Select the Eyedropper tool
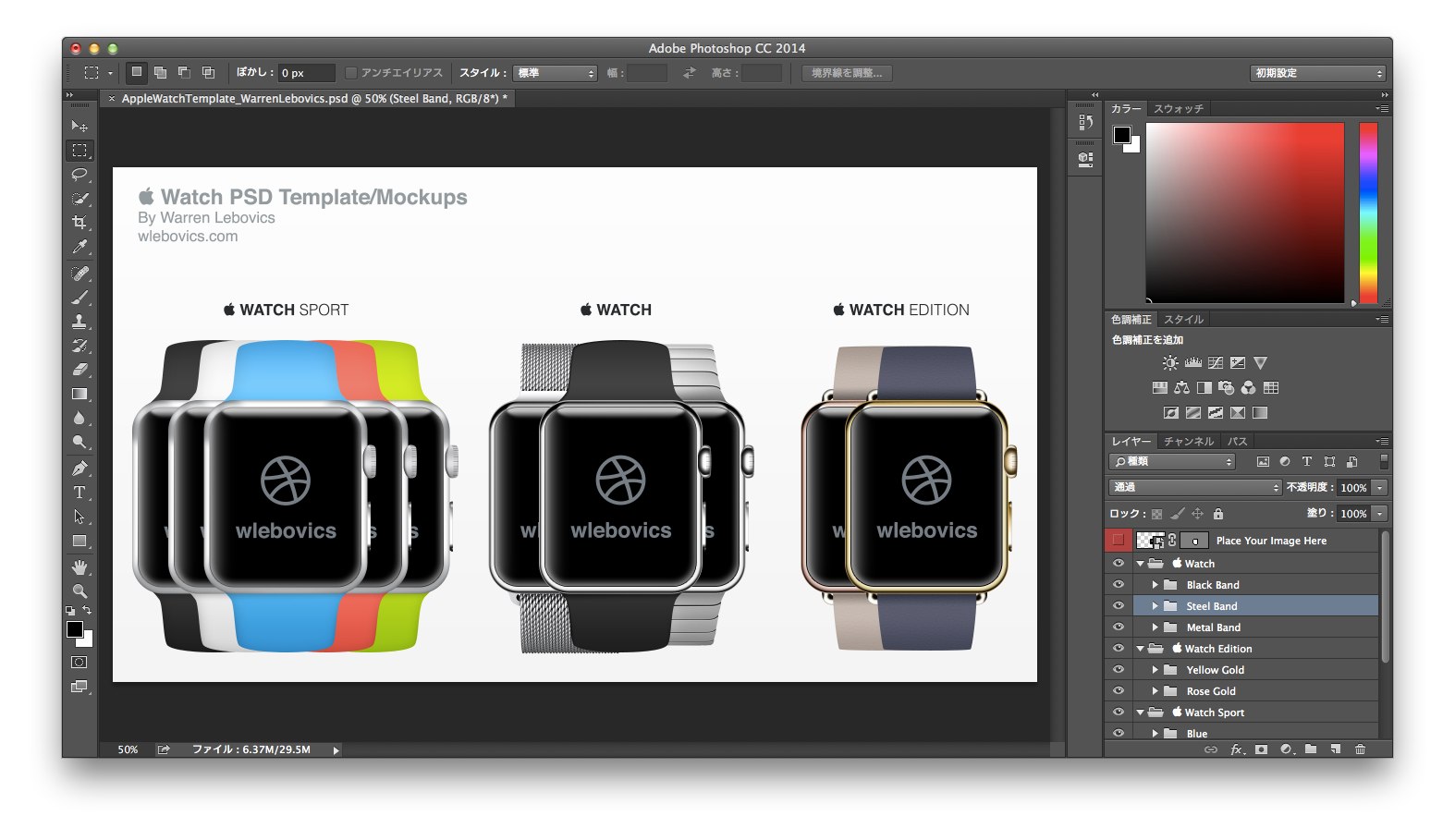Screen dimensions: 1455x840 click(79, 247)
